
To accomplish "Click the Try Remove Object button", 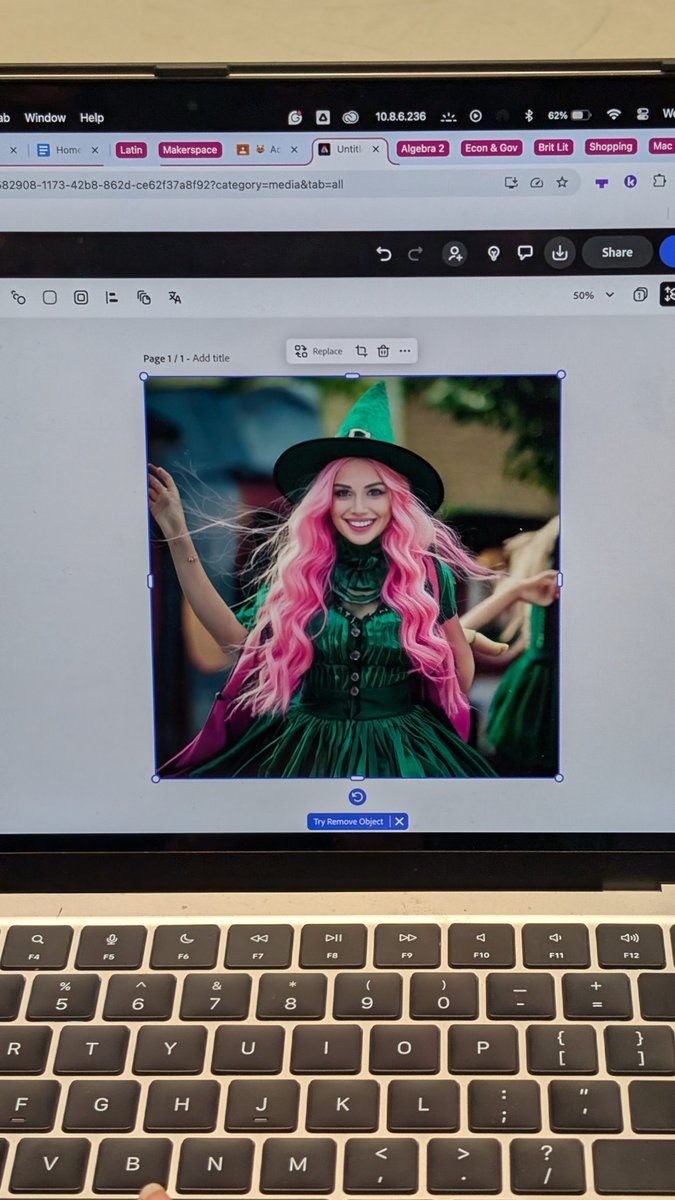I will pos(348,821).
